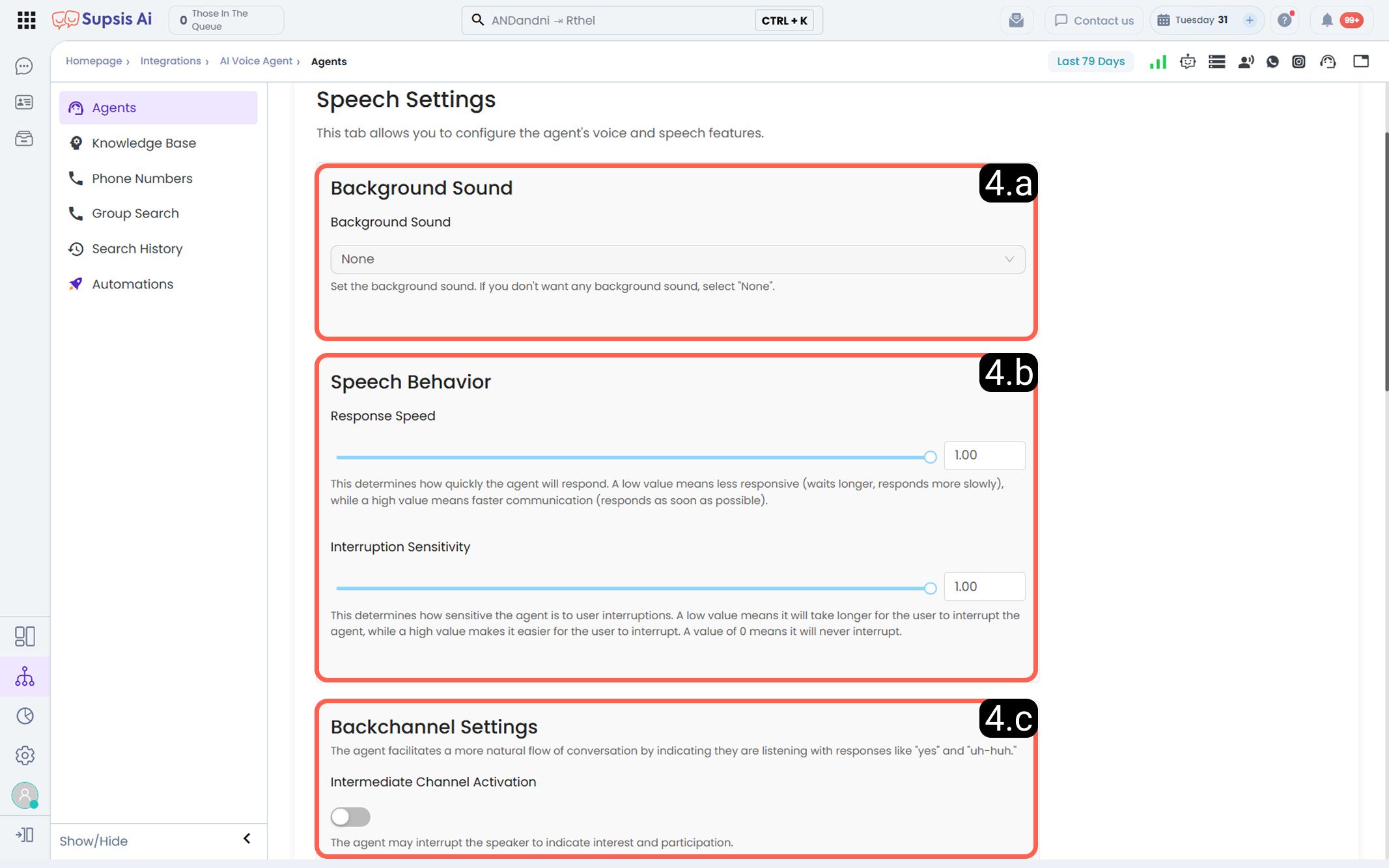Enable Intermediate Channel Activation toggle
The height and width of the screenshot is (868, 1389).
coord(350,817)
